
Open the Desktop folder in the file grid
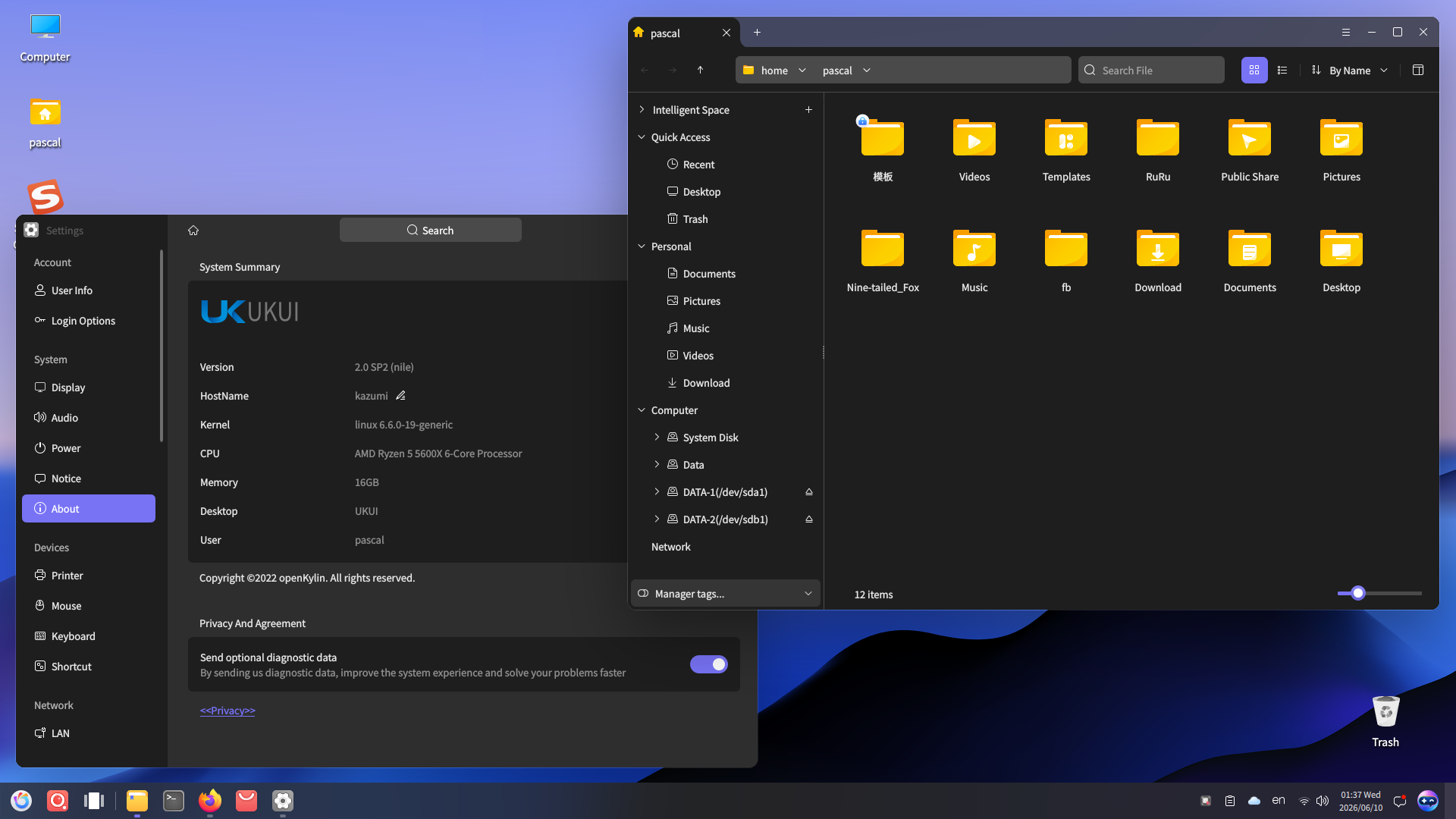pyautogui.click(x=1341, y=261)
